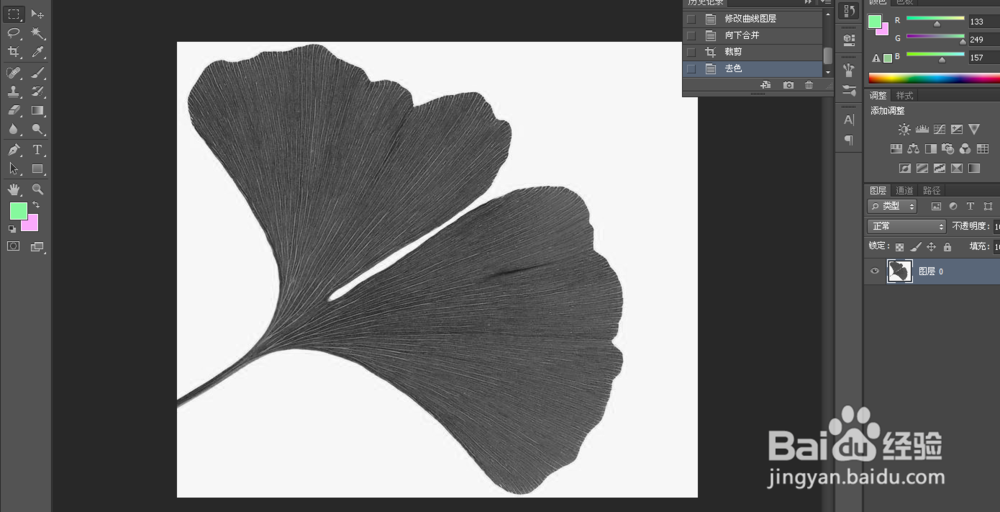Select the Lasso tool
This screenshot has width=1000, height=512.
[14, 33]
